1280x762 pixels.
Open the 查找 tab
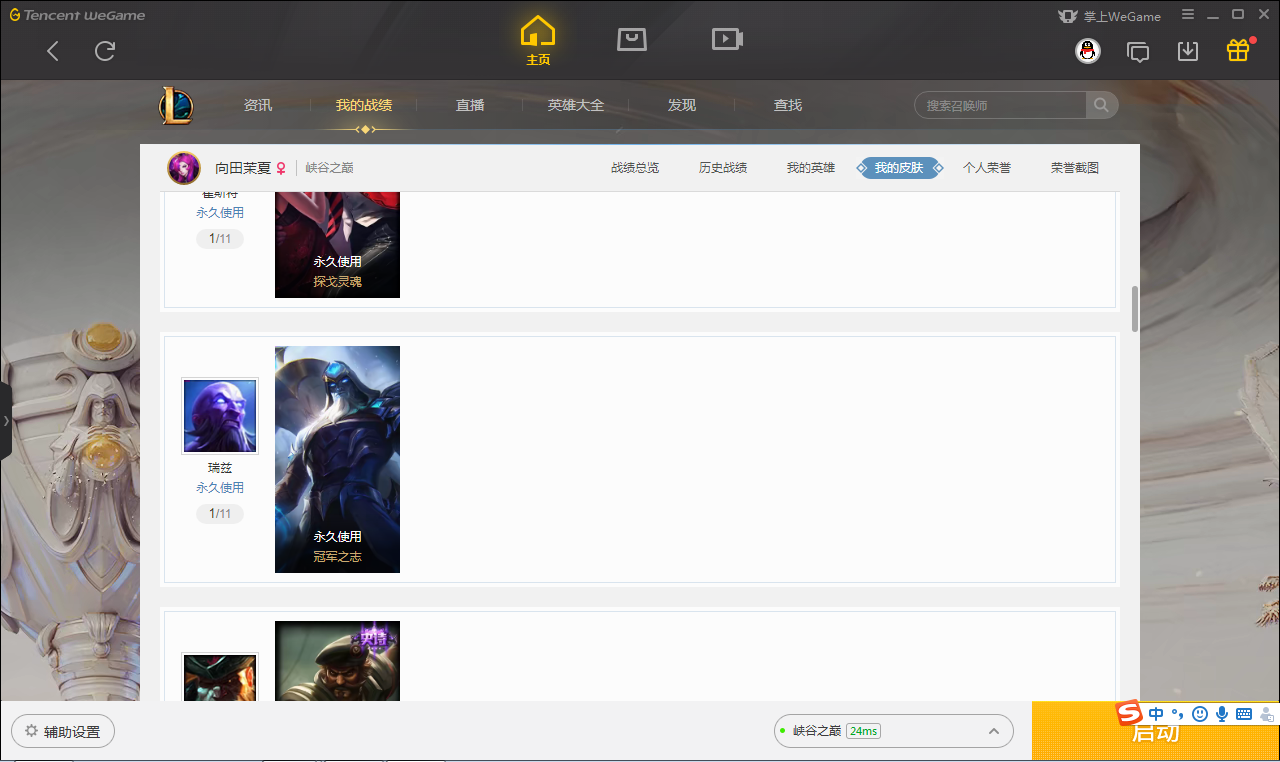point(788,105)
